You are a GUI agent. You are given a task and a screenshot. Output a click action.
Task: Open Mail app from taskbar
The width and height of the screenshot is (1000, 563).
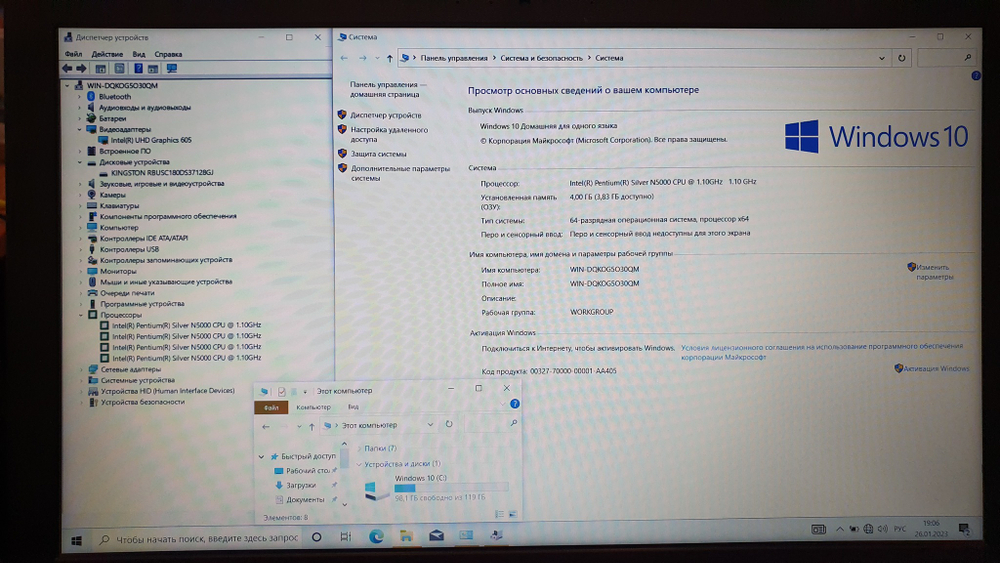[436, 536]
